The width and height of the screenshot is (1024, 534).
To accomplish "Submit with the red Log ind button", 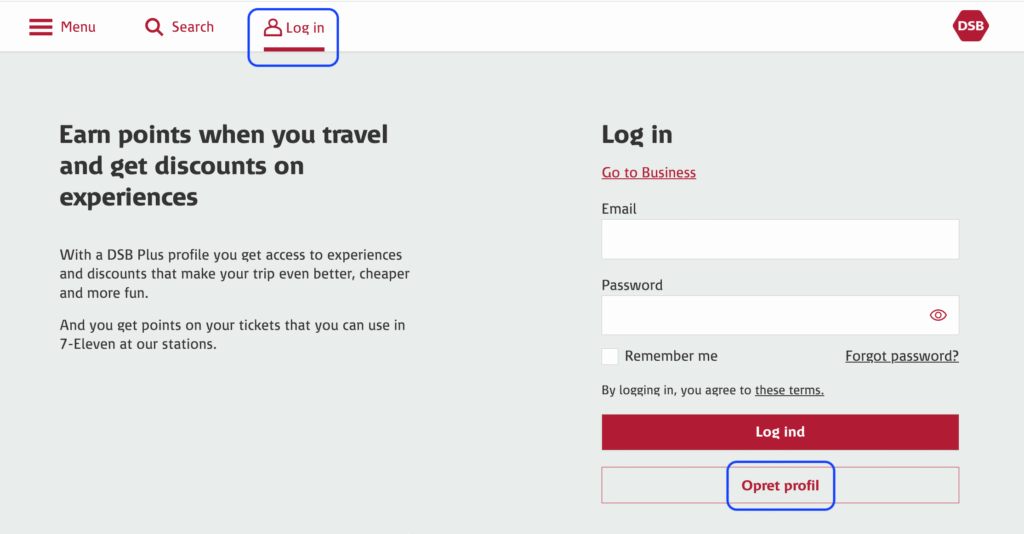I will pos(780,432).
